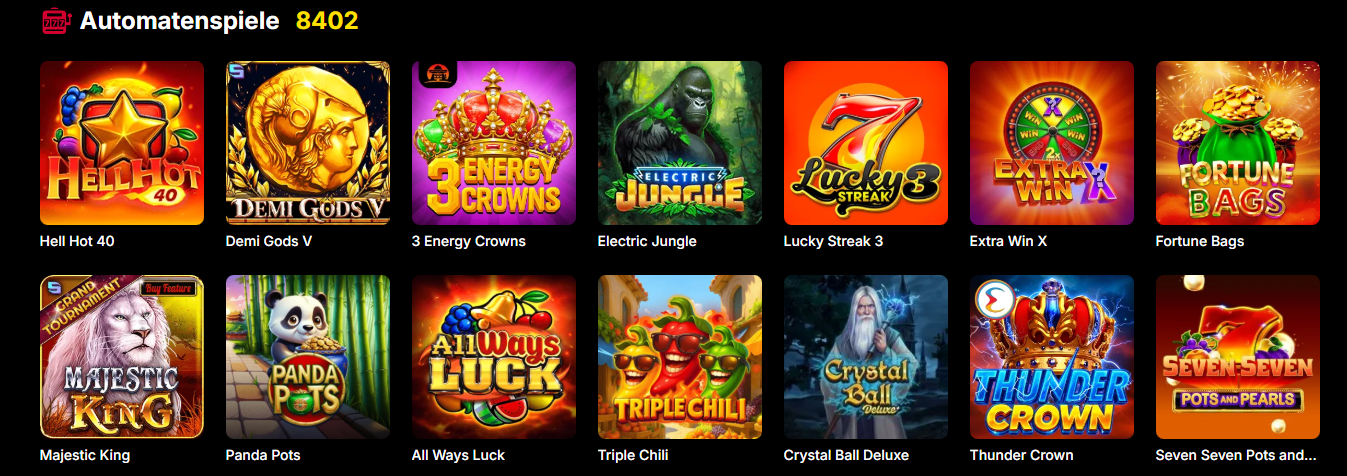Select the 3 Energy Crowns game image
This screenshot has width=1347, height=476.
pos(494,143)
